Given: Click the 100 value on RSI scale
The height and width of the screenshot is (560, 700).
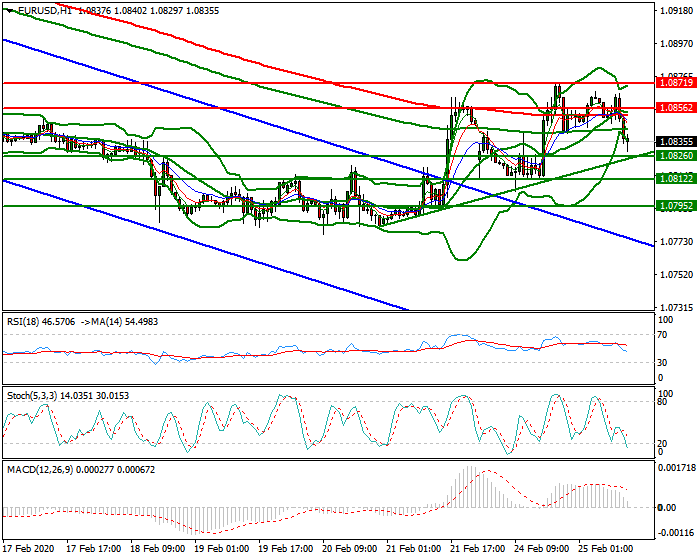Looking at the screenshot, I should 665,320.
